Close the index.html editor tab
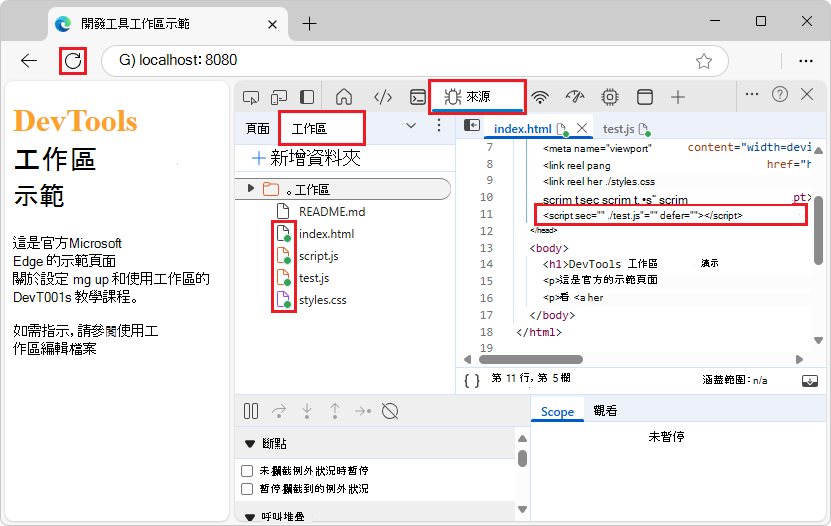Image resolution: width=831 pixels, height=526 pixels. (x=582, y=128)
